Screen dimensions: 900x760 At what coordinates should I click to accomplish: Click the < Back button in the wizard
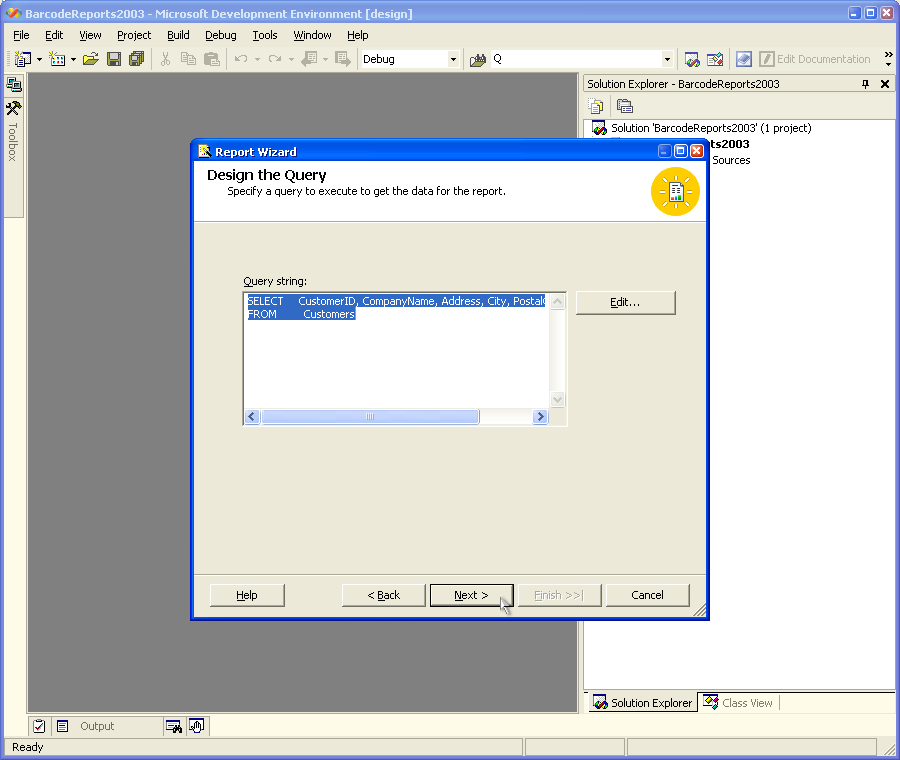click(x=383, y=595)
